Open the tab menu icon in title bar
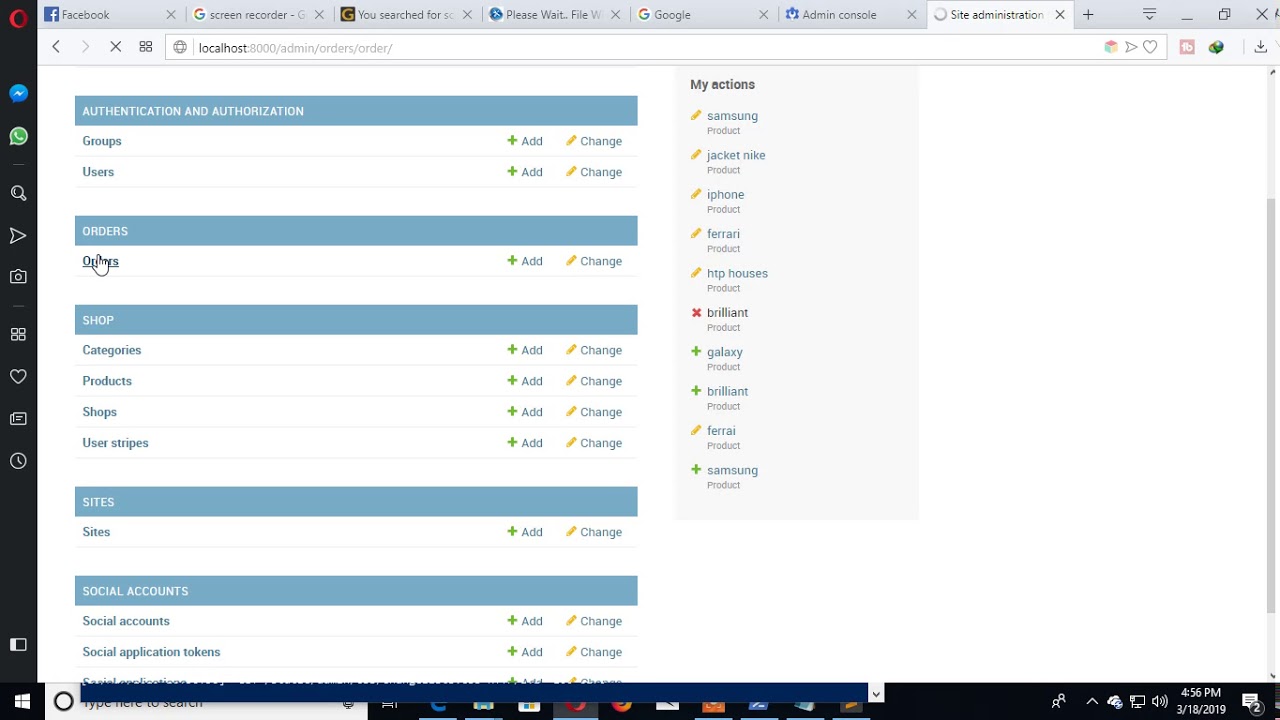 point(1149,15)
